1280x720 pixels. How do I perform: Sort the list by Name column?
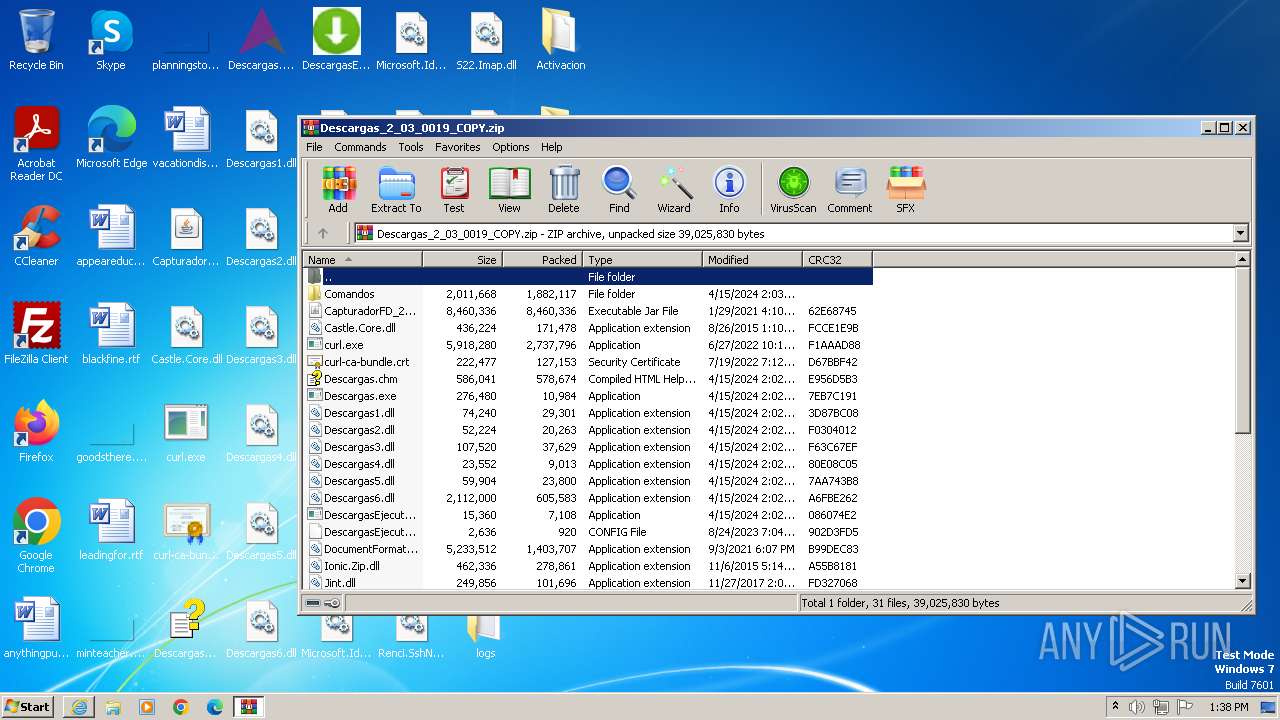(x=362, y=259)
